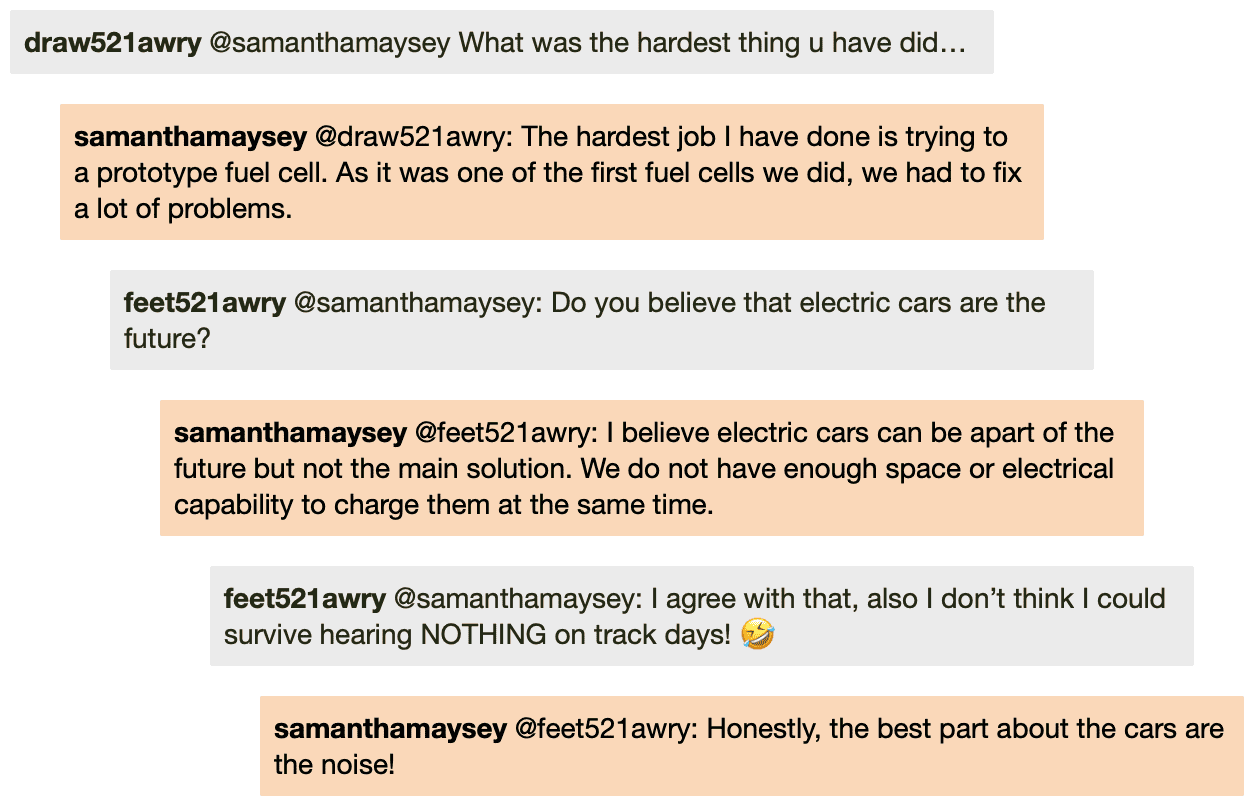Select the reply about car noise
The height and width of the screenshot is (806, 1252).
[x=752, y=746]
